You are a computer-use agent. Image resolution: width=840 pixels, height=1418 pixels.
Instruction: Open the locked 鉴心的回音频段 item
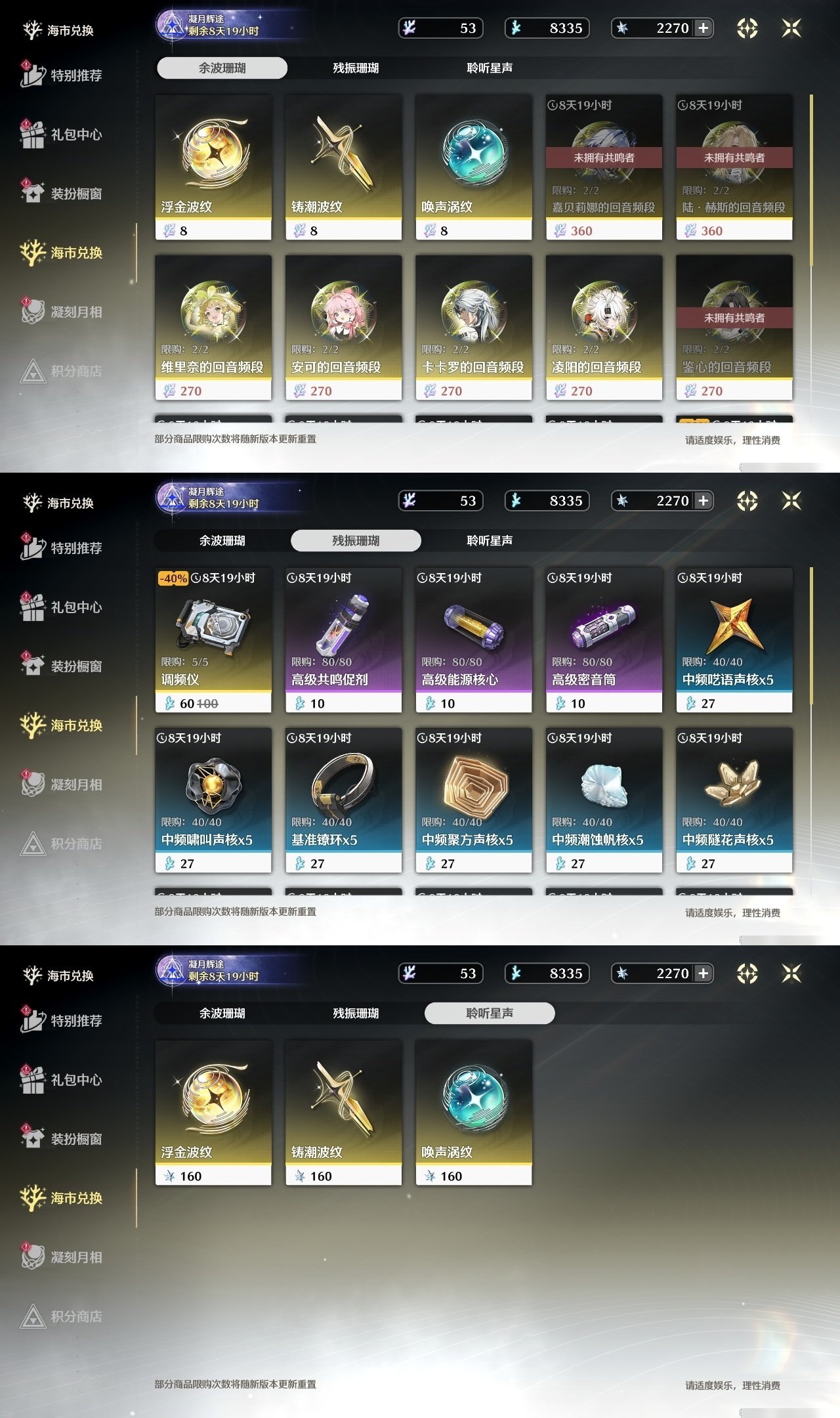pos(734,328)
